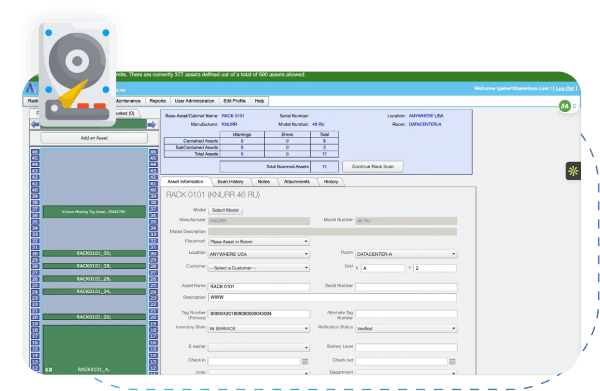600x391 pixels.
Task: Open the Room dropdown DATACENTER-A
Action: 406,254
